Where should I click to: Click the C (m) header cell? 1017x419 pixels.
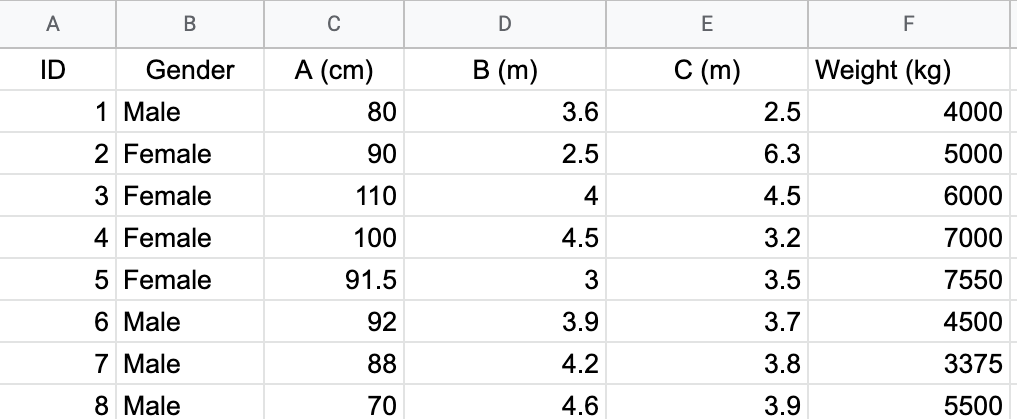[x=707, y=70]
